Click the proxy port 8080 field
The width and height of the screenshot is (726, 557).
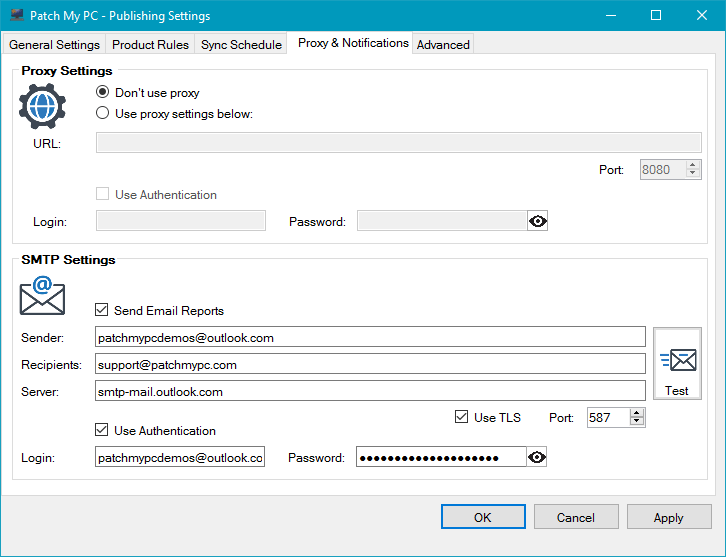pyautogui.click(x=663, y=169)
